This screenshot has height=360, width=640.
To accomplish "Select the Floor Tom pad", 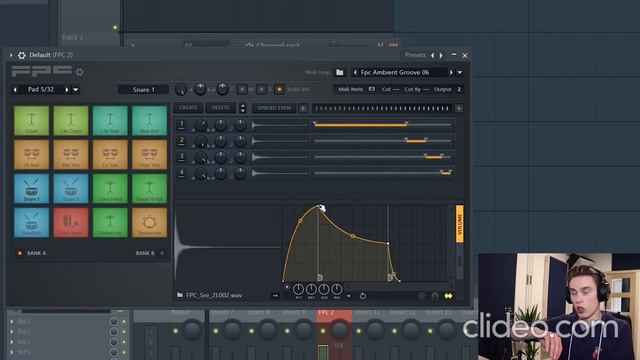I will (149, 155).
